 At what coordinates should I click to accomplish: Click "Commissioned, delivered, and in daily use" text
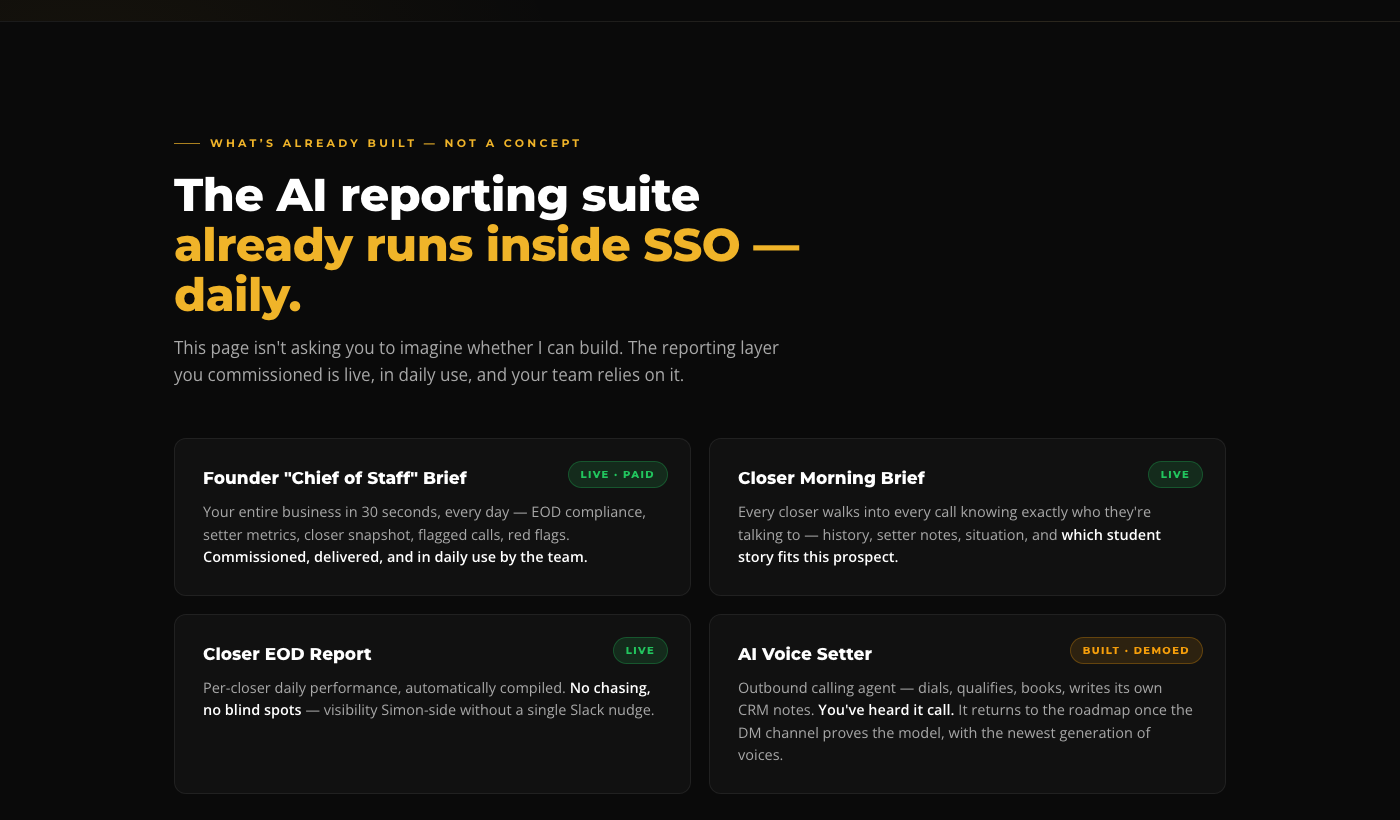(395, 557)
